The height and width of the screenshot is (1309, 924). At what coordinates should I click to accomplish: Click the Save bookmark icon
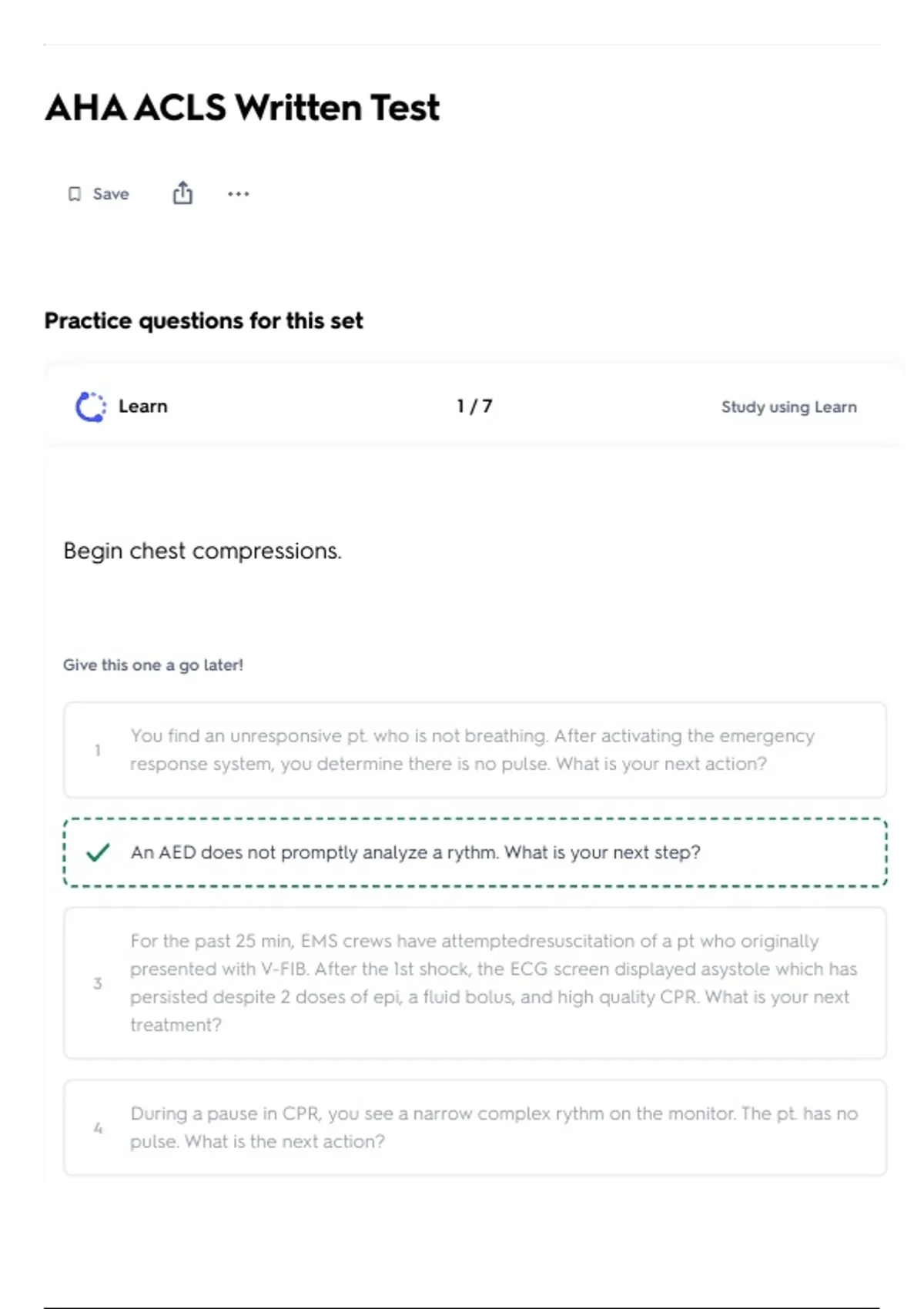coord(75,194)
